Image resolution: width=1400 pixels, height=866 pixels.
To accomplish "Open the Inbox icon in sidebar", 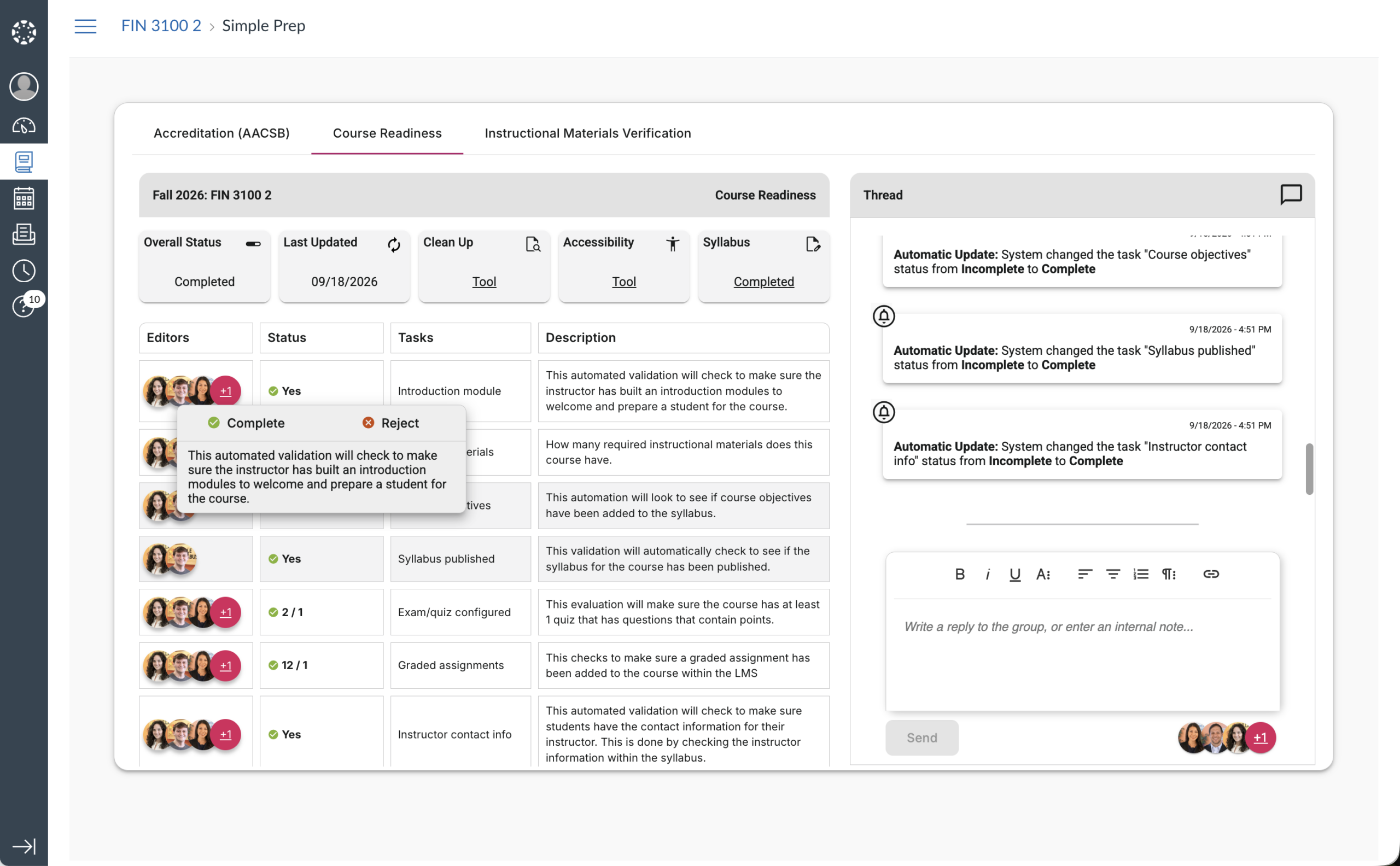I will point(24,233).
